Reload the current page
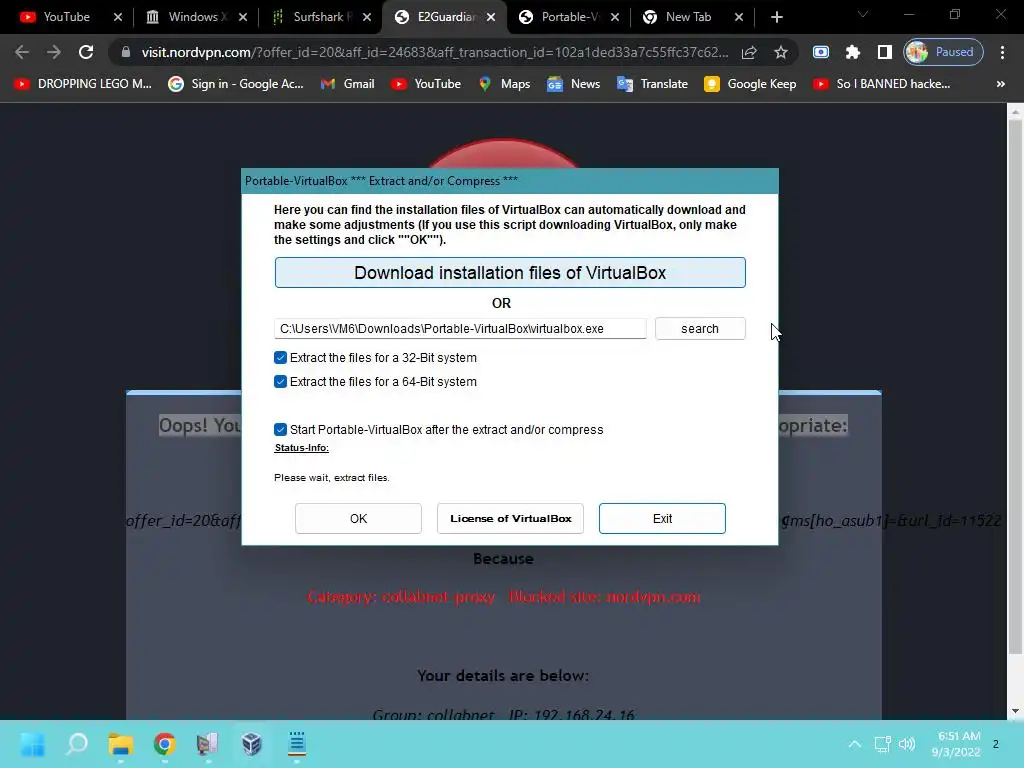Screen dimensions: 1024x768 [86, 52]
